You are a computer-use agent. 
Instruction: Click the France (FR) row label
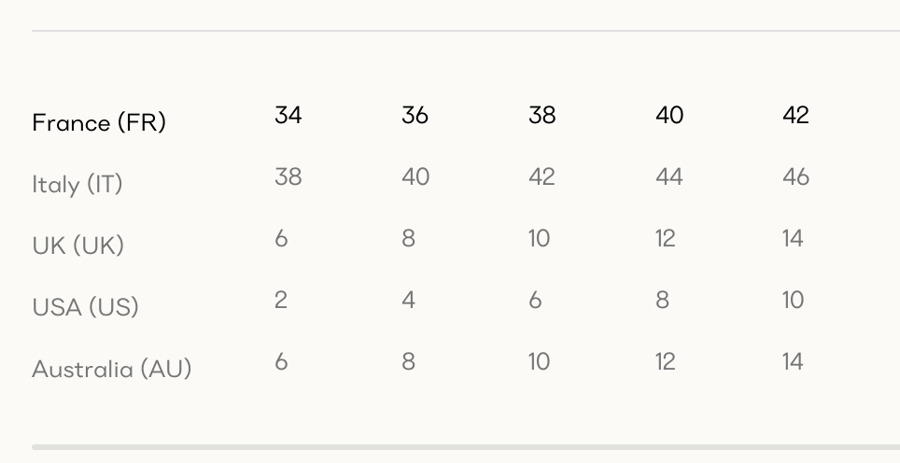tap(99, 123)
